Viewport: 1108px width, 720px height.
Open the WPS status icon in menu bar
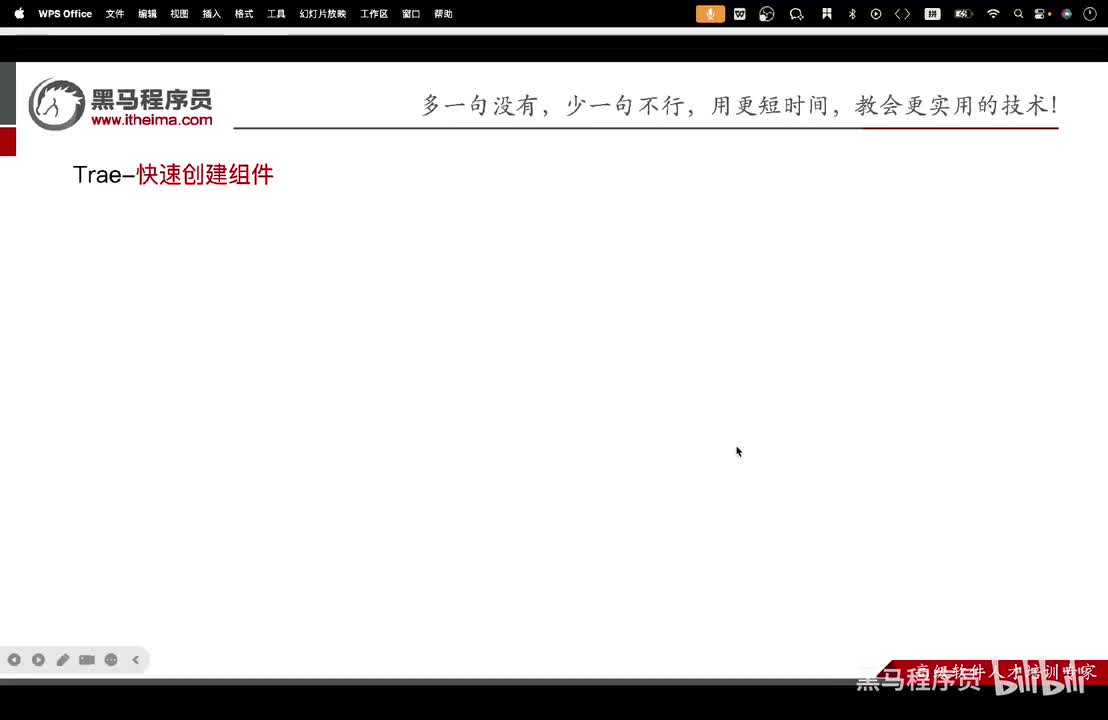point(740,13)
